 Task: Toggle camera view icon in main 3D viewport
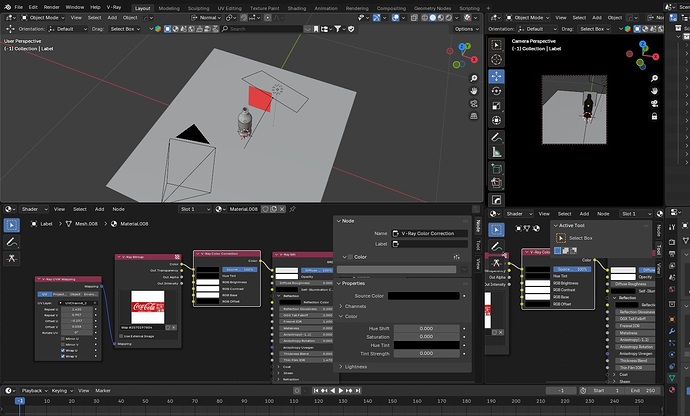tap(473, 103)
